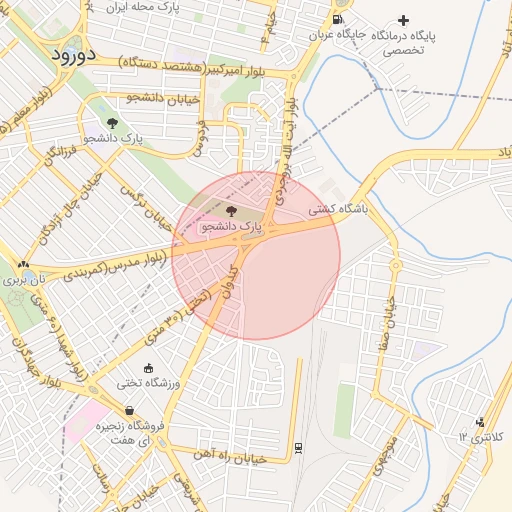512x512 pixels.
Task: Select street label خیابان راه آهن
Action: pyautogui.click(x=230, y=457)
